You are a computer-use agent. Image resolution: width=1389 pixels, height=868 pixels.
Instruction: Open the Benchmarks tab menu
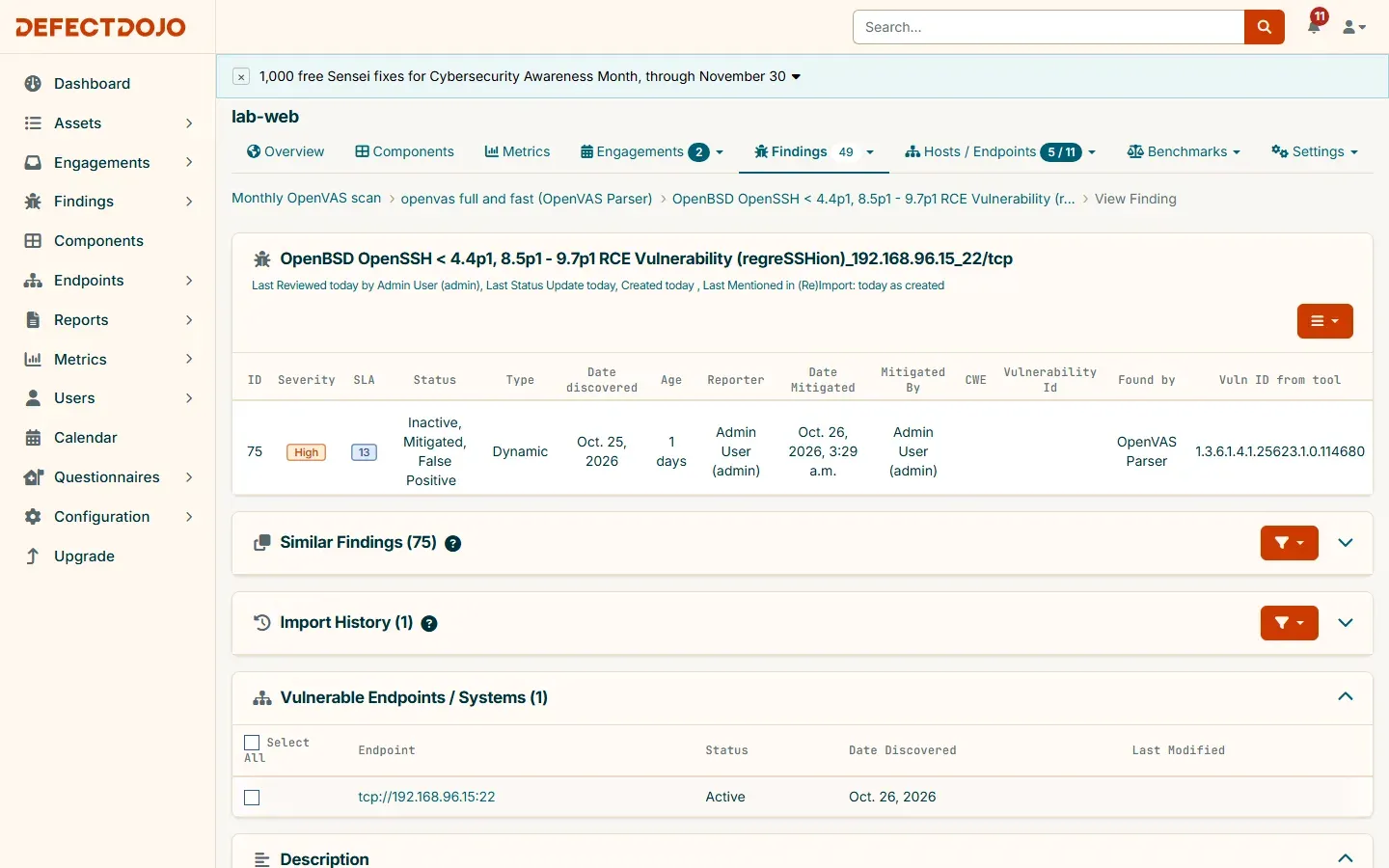coord(1184,151)
